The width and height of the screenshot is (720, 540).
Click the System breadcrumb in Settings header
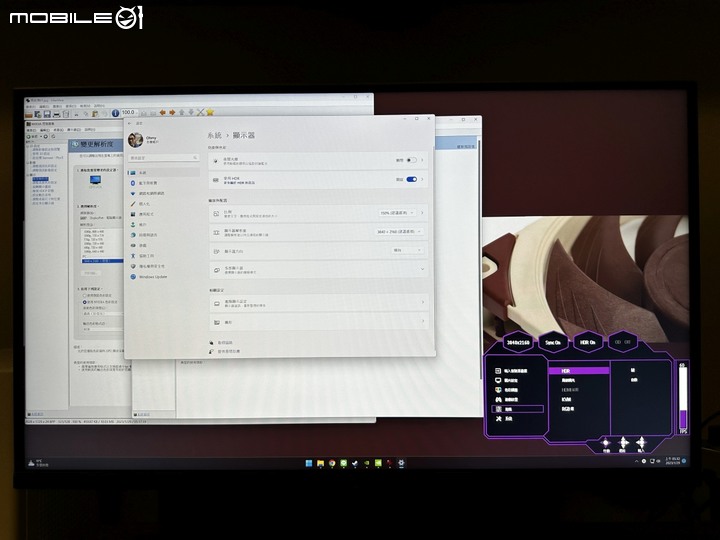(214, 135)
